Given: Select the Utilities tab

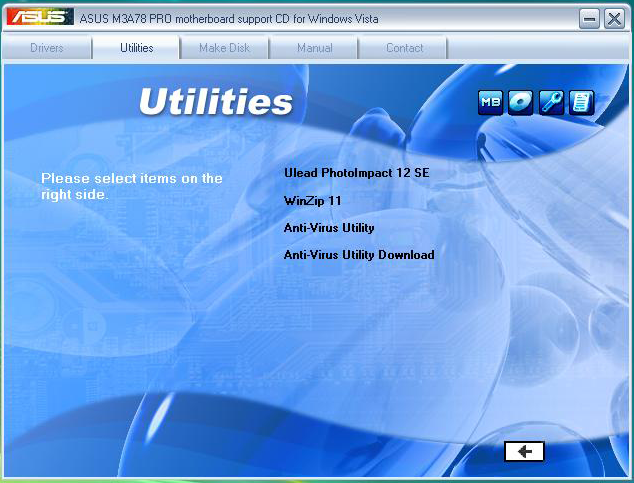Looking at the screenshot, I should 137,48.
